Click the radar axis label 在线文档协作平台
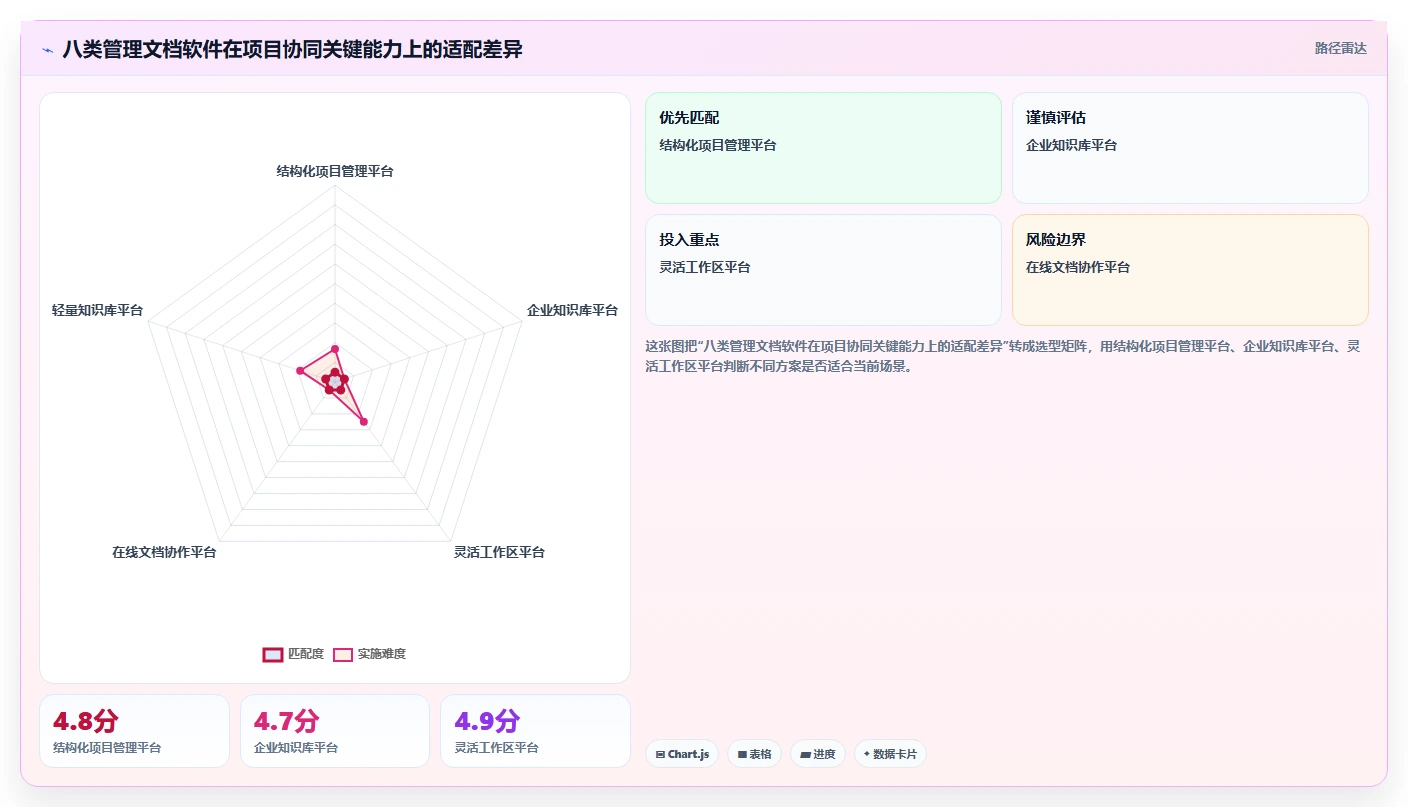This screenshot has width=1408, height=807. [x=164, y=552]
